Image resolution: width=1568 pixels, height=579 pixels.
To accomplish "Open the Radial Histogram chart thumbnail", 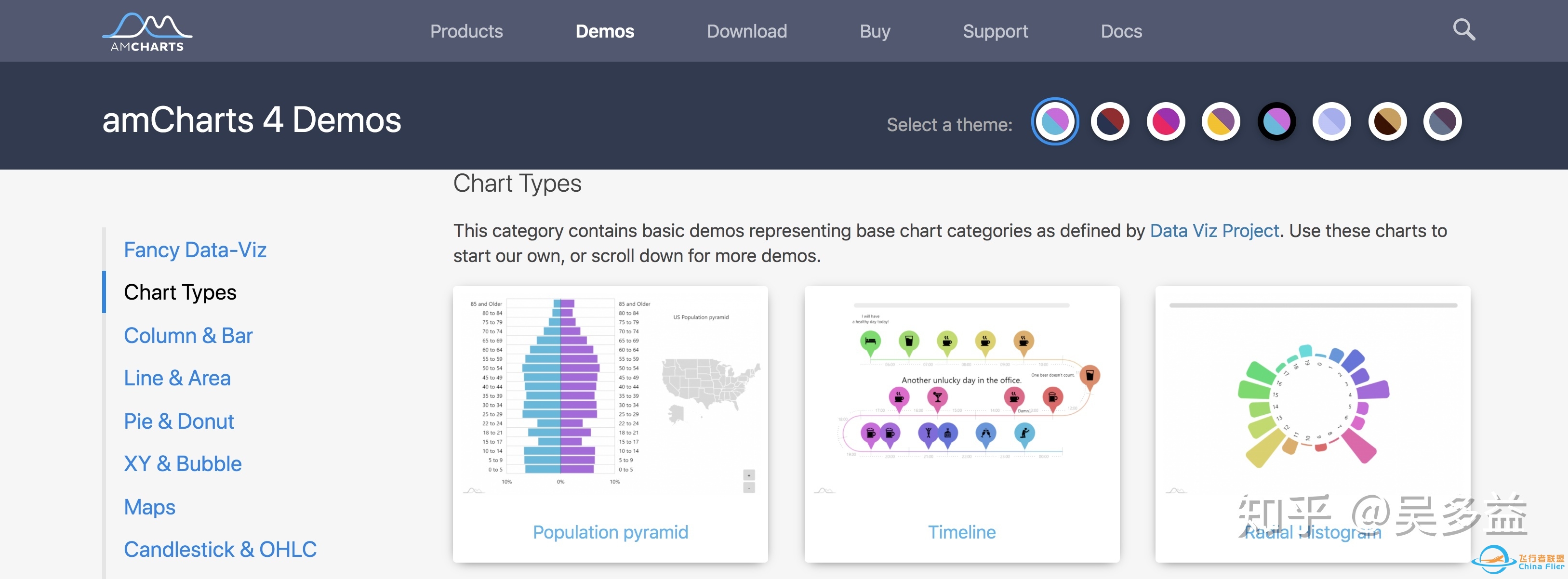I will [1313, 395].
